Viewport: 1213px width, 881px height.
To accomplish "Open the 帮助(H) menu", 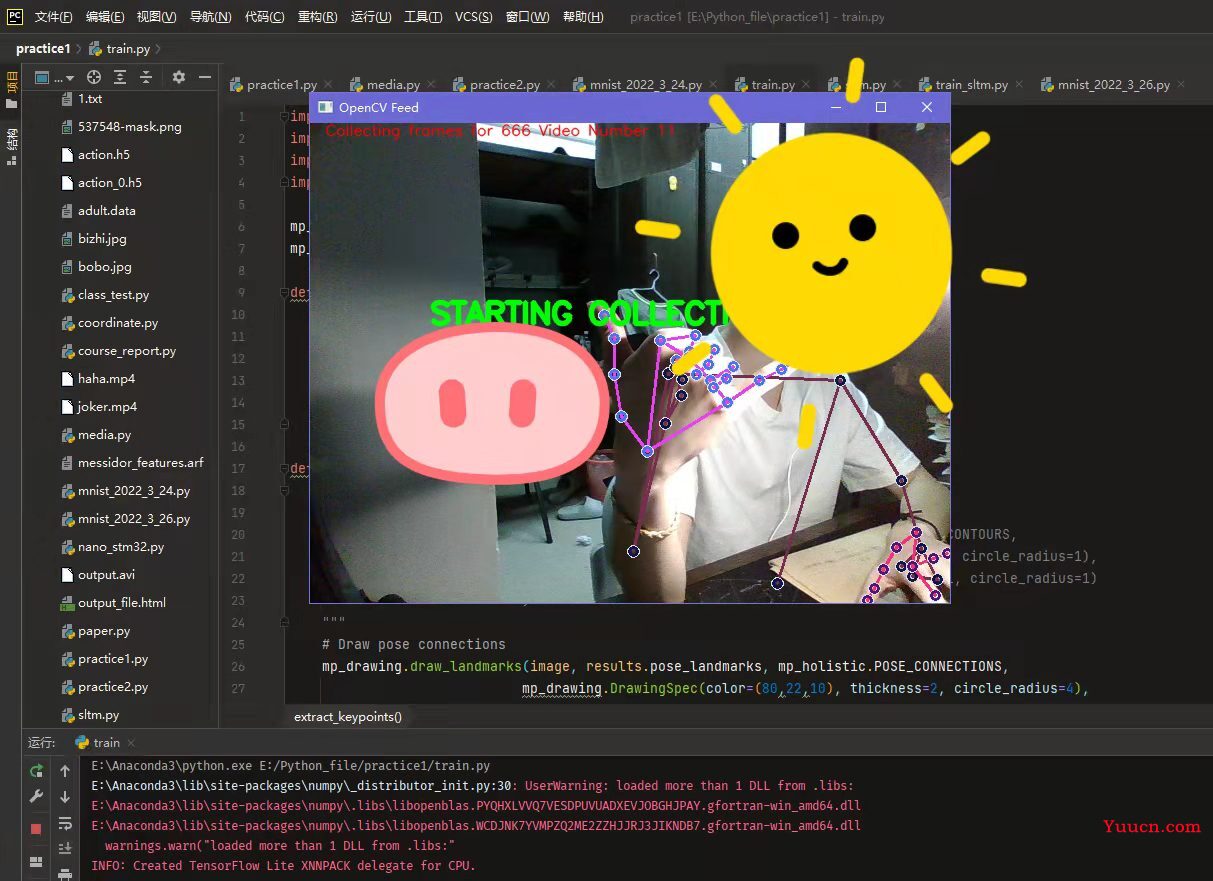I will click(x=583, y=17).
